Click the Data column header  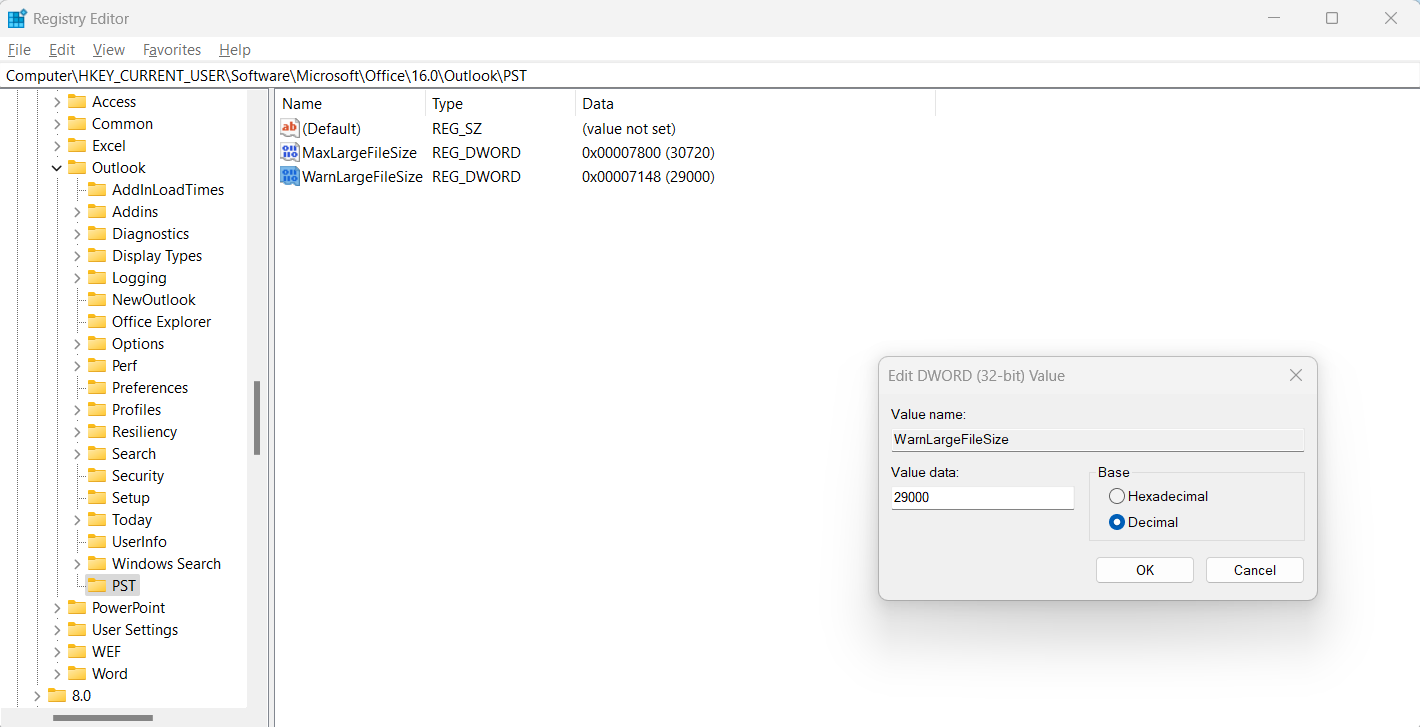[x=756, y=103]
